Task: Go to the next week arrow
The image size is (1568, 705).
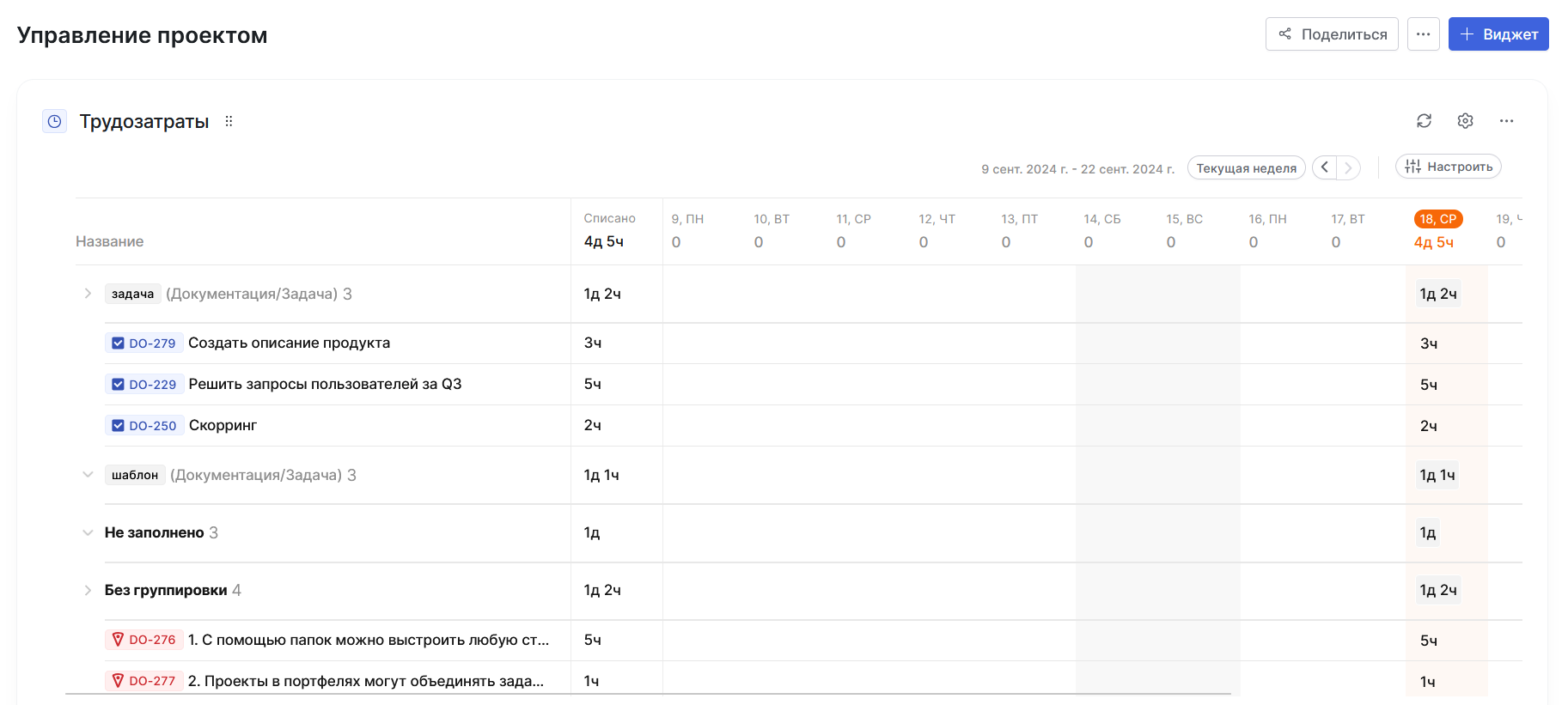Action: pyautogui.click(x=1349, y=167)
